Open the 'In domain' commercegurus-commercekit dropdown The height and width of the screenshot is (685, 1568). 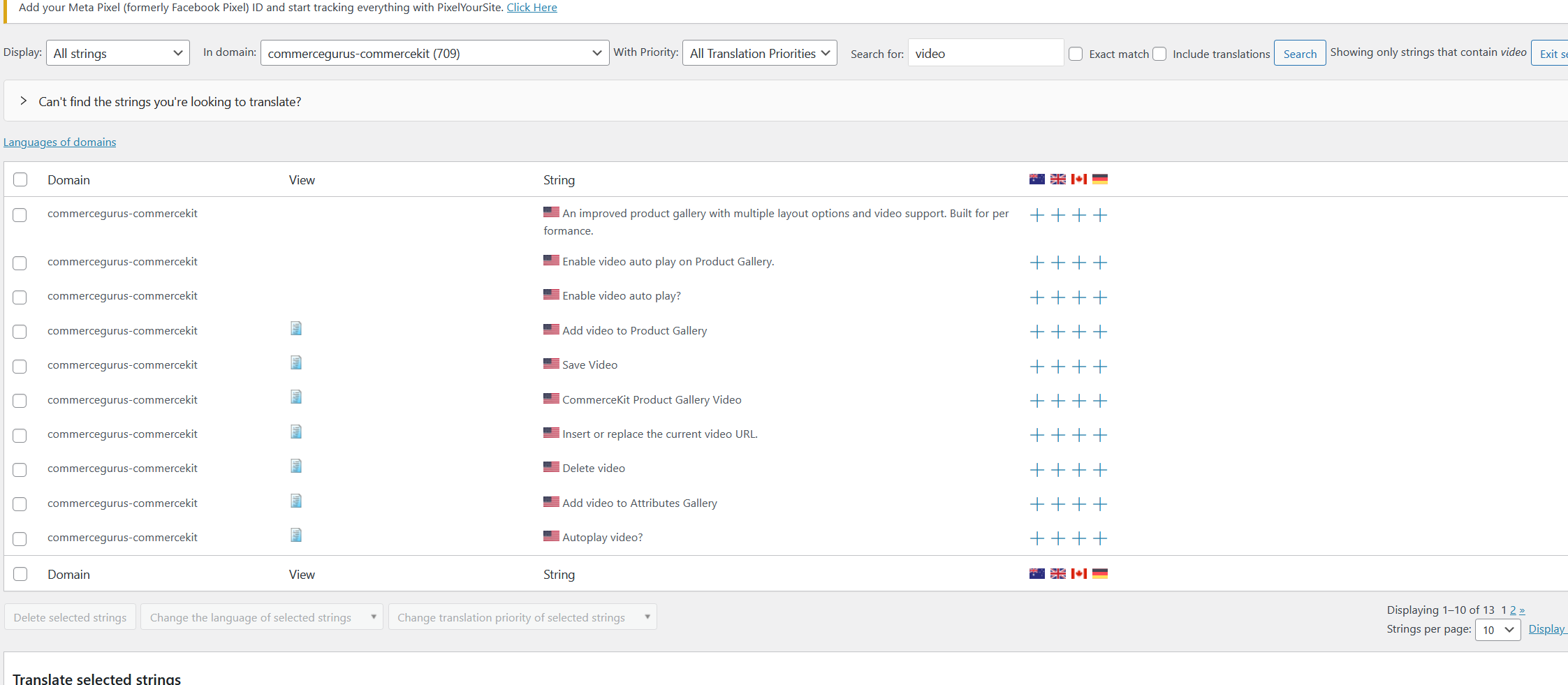point(434,53)
